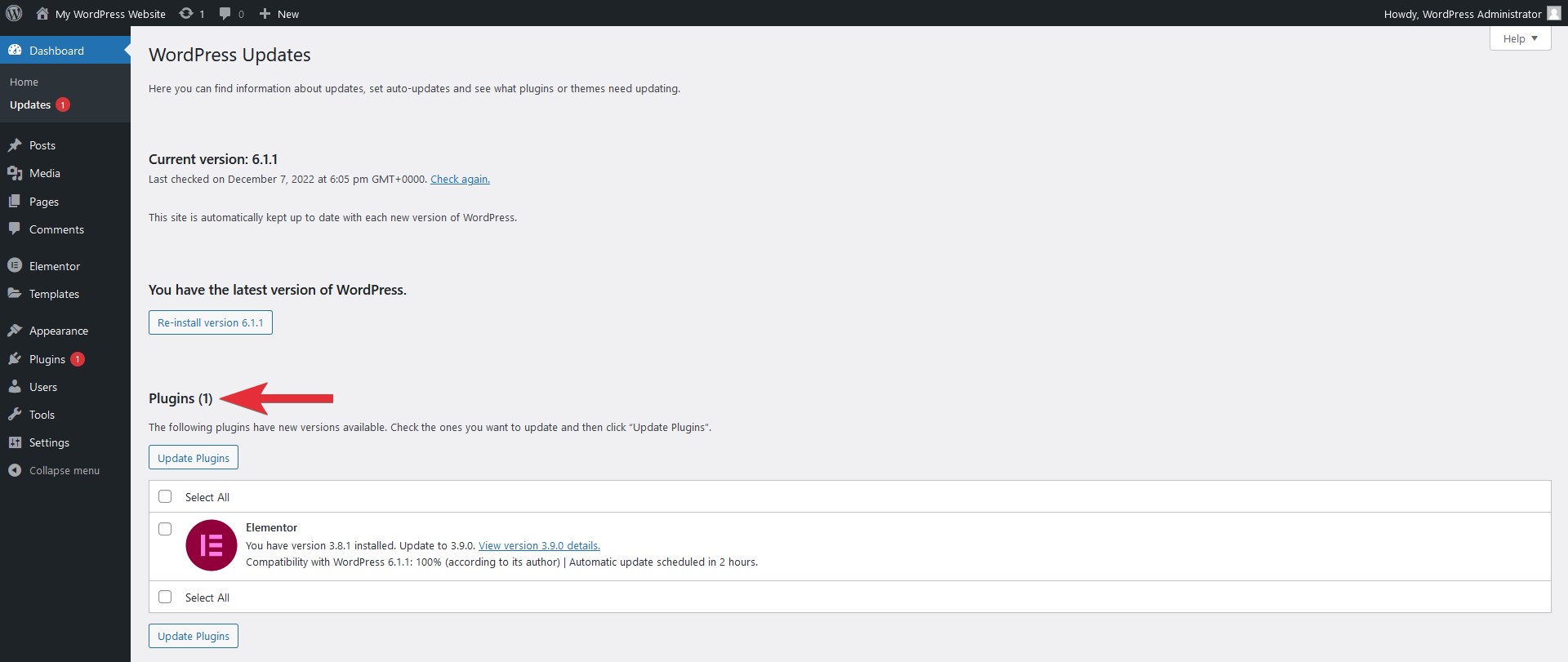1568x662 pixels.
Task: Open My WordPress Website site menu
Action: [x=101, y=14]
